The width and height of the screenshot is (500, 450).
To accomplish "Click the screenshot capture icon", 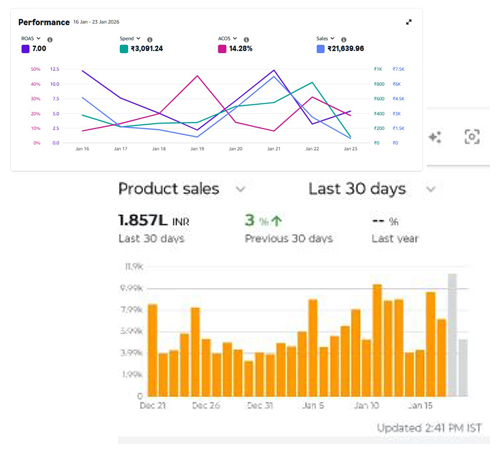I will tap(472, 137).
